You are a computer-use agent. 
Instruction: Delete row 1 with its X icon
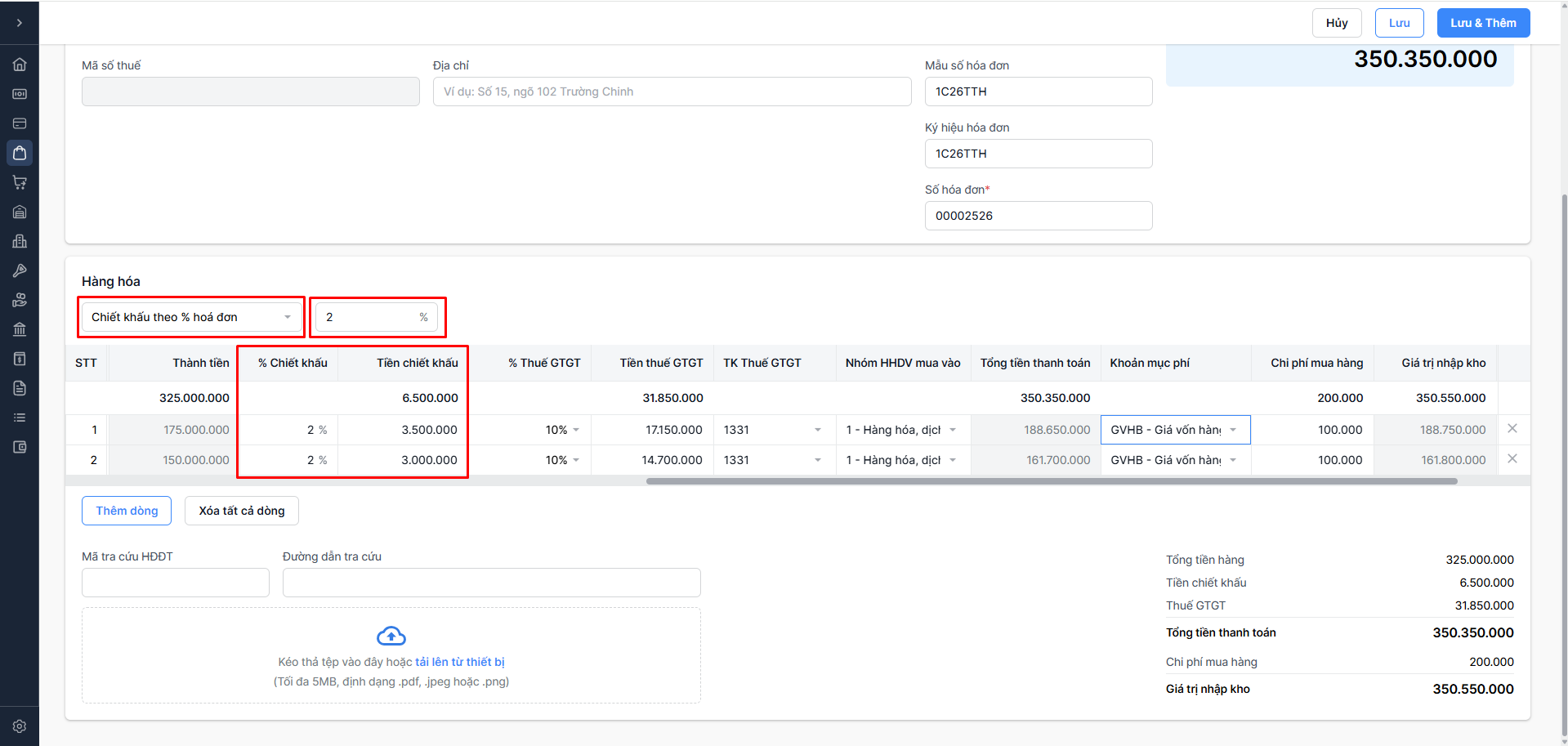pyautogui.click(x=1512, y=429)
